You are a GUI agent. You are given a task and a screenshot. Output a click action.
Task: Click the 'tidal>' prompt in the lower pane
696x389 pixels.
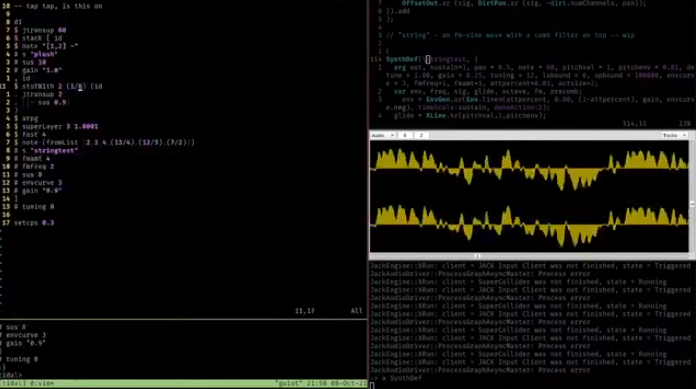coord(11,375)
